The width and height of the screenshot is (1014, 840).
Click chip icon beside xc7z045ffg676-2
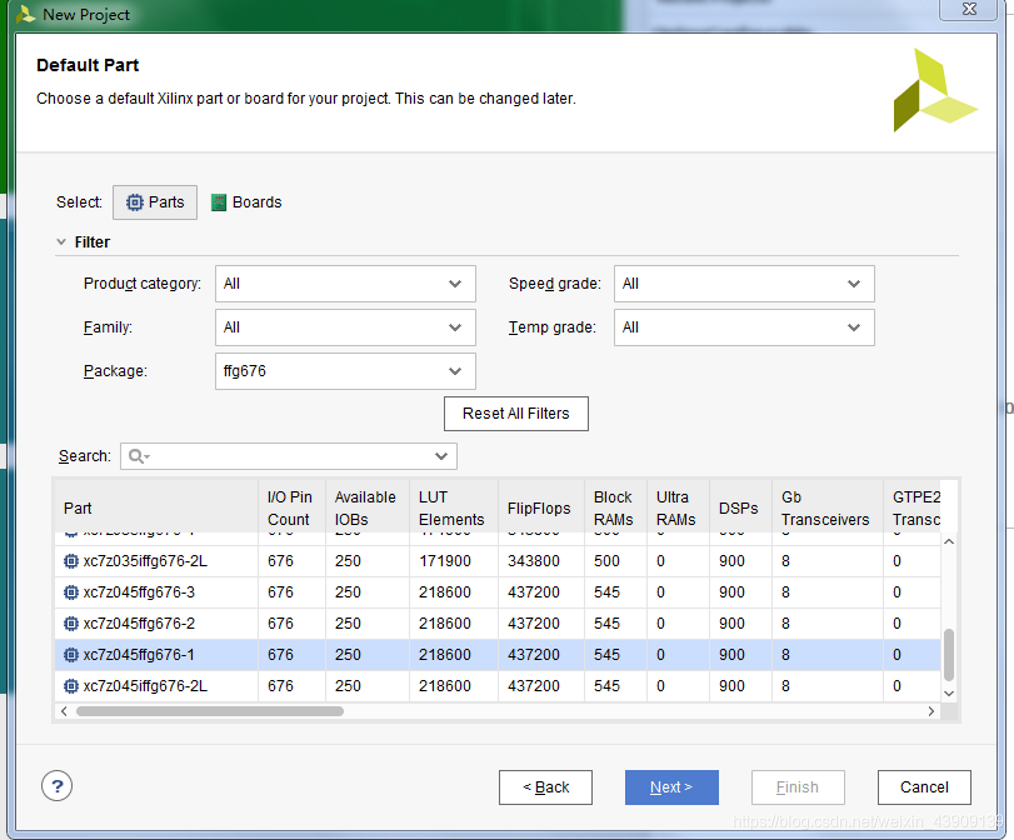(x=71, y=623)
